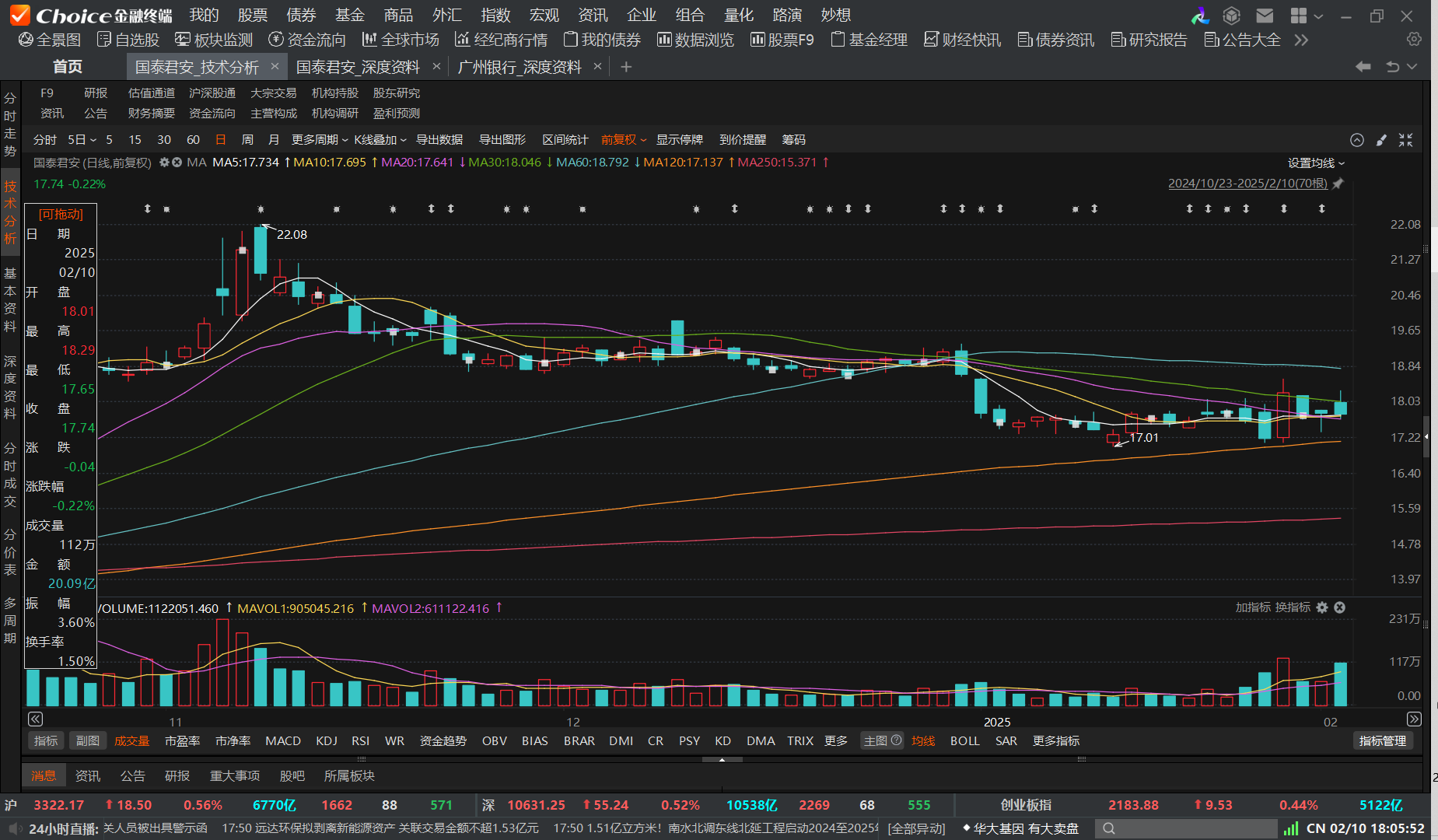Open the mail envelope icon in title bar
This screenshot has height=840, width=1438.
(x=1265, y=16)
